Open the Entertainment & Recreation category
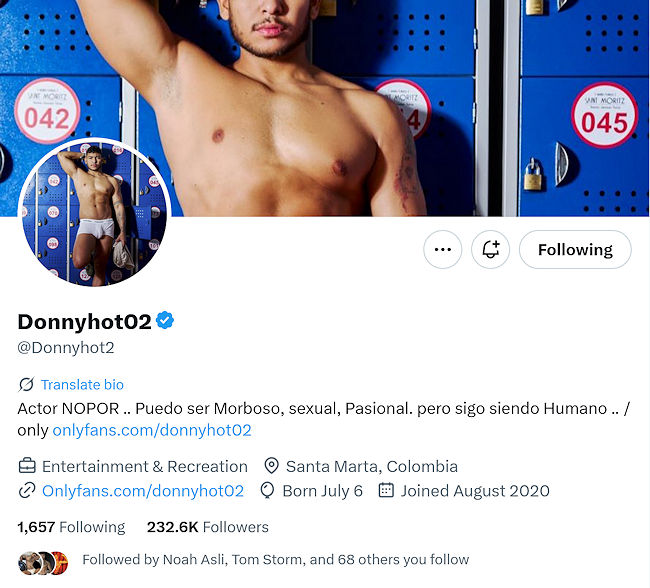The image size is (650, 588). 145,466
